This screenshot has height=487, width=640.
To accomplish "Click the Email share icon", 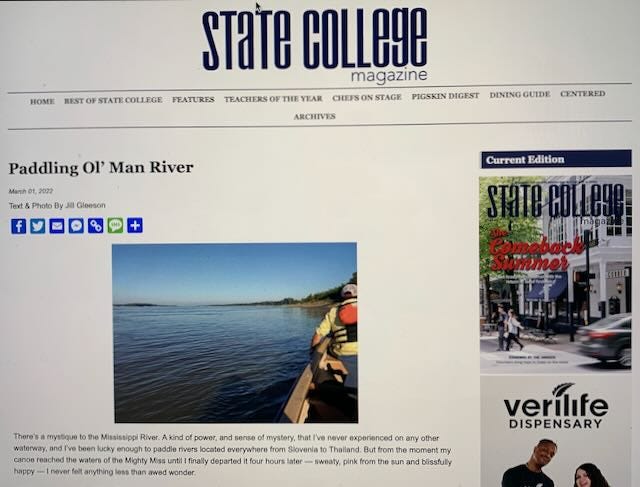I will (x=57, y=226).
